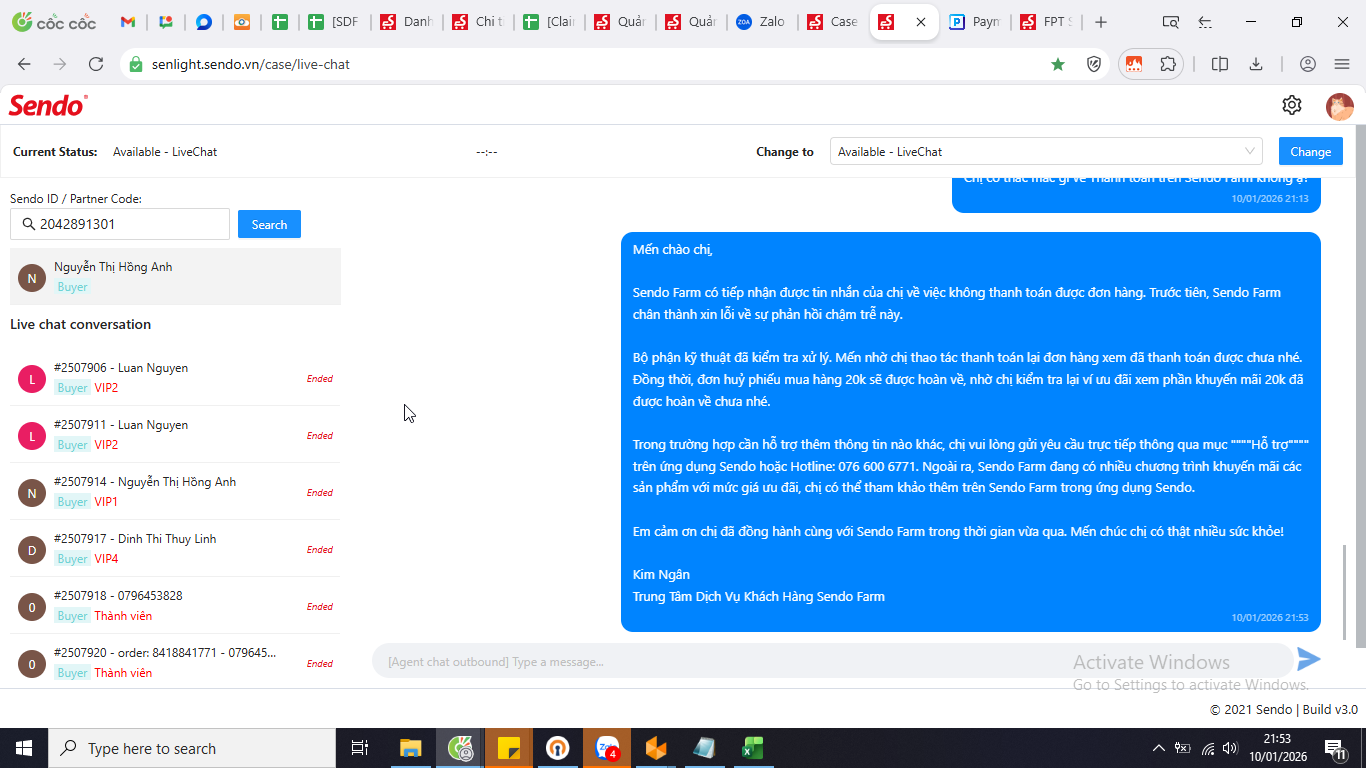
Task: Open the browser account profile icon
Action: coord(1308,64)
